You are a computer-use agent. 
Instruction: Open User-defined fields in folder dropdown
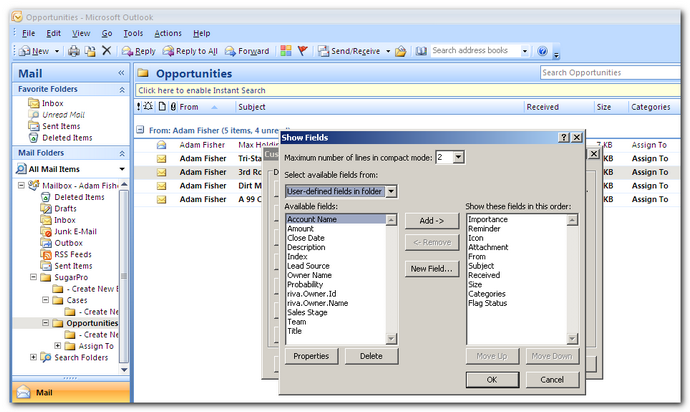[391, 191]
